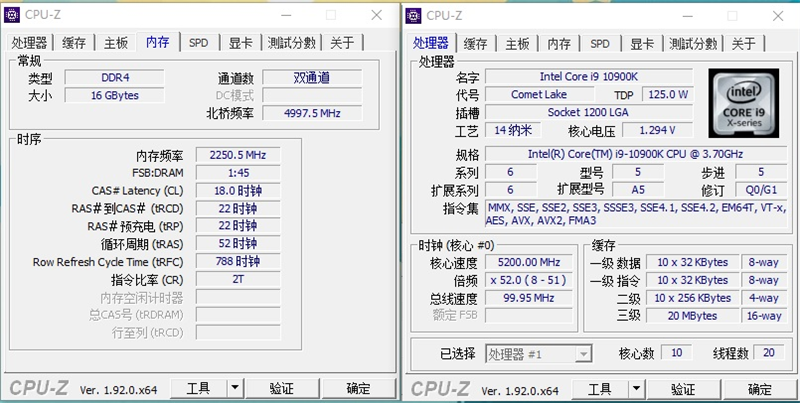The height and width of the screenshot is (403, 800).
Task: Click x 52.0 (8 - 51) multiplier value
Action: (x=528, y=280)
